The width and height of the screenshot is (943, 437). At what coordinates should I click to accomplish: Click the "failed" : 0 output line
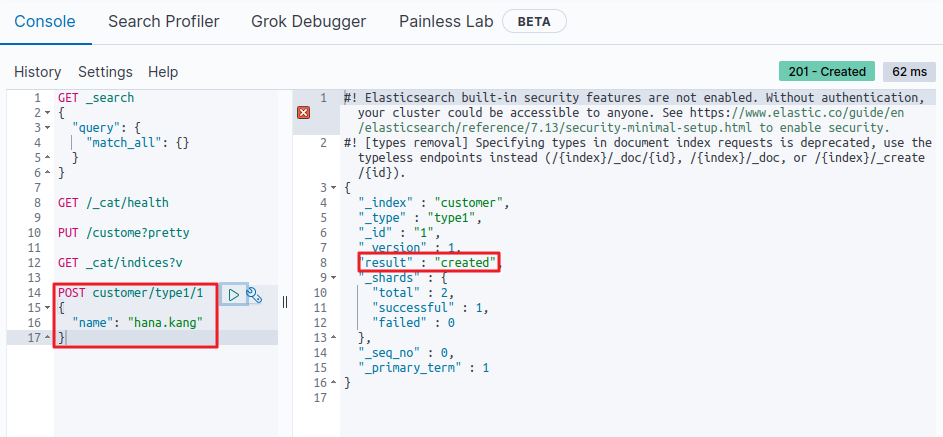[x=413, y=323]
